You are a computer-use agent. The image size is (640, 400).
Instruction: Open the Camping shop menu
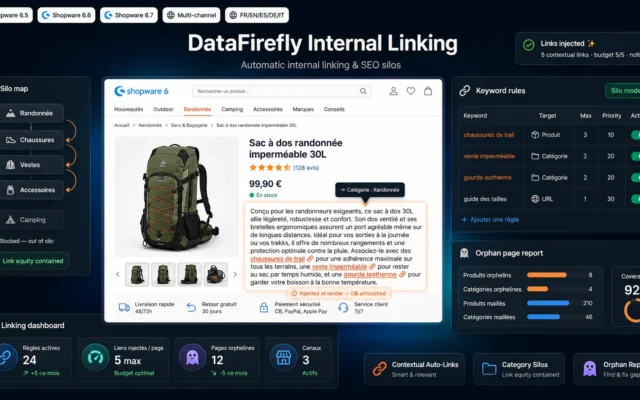tap(232, 109)
